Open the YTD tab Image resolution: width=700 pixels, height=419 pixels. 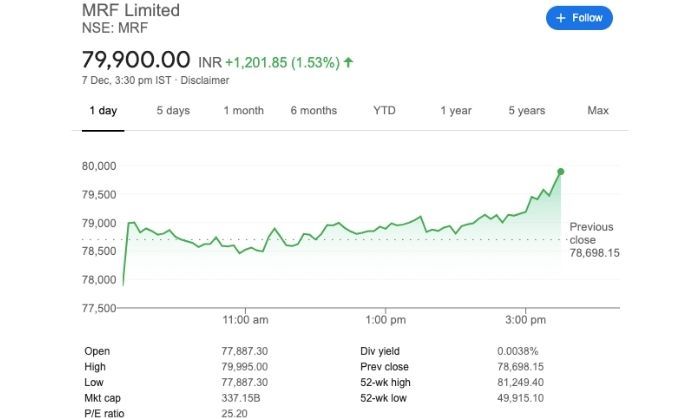384,110
